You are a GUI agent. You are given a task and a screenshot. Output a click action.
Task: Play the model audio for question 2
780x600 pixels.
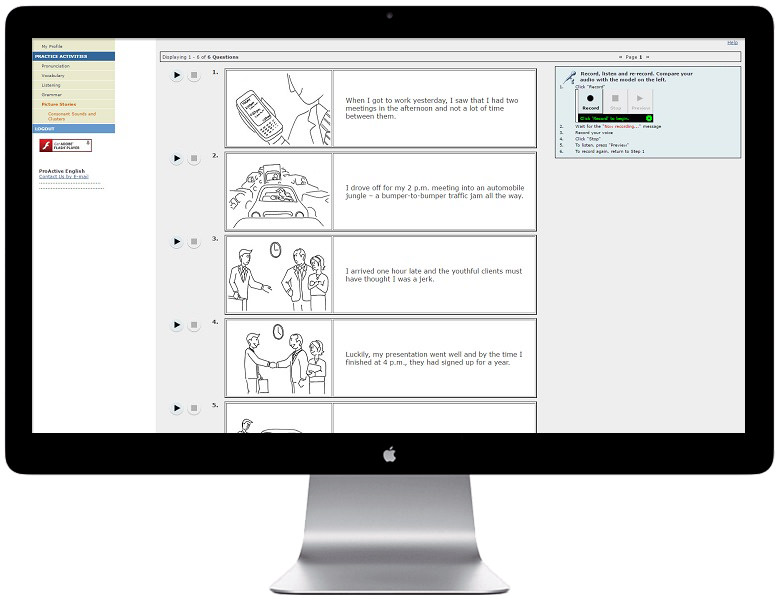click(x=177, y=158)
